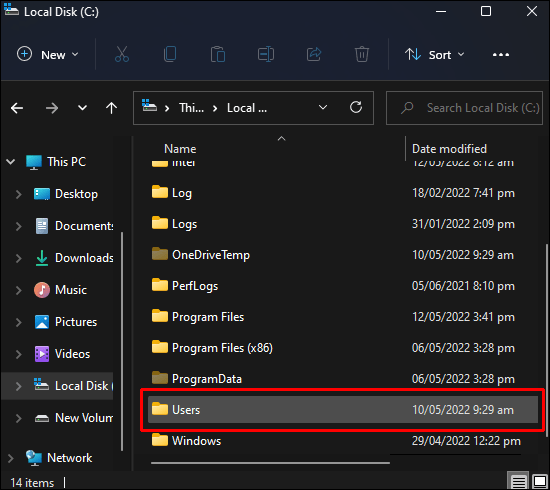Sort by the Name column header

coord(180,149)
